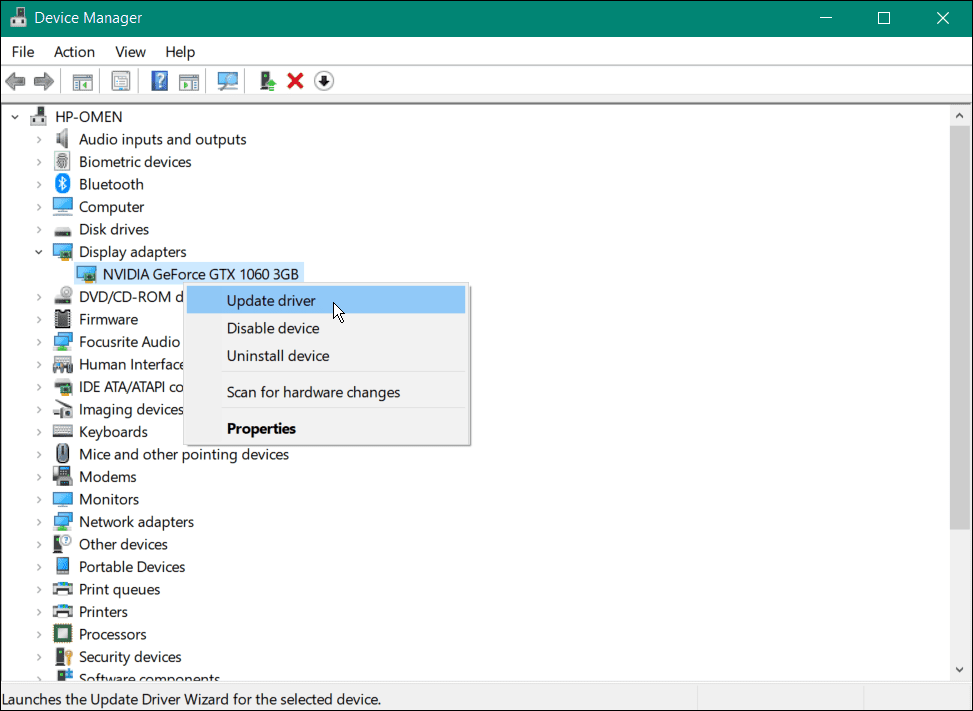973x711 pixels.
Task: Click the red X Uninstall device toolbar icon
Action: coord(294,80)
